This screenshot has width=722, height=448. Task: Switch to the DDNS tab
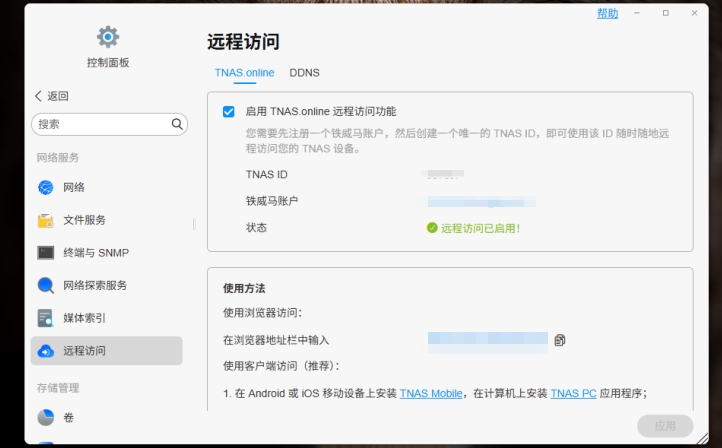coord(304,73)
